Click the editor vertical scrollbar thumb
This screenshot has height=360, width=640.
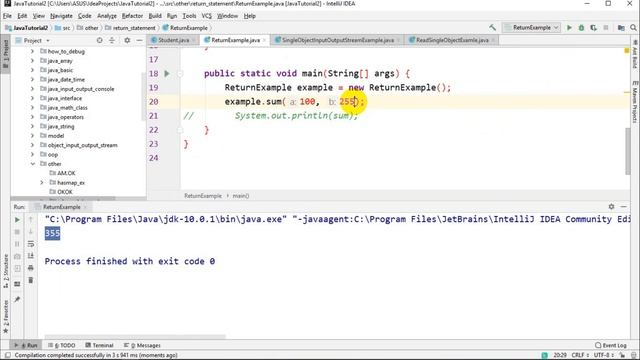point(627,151)
